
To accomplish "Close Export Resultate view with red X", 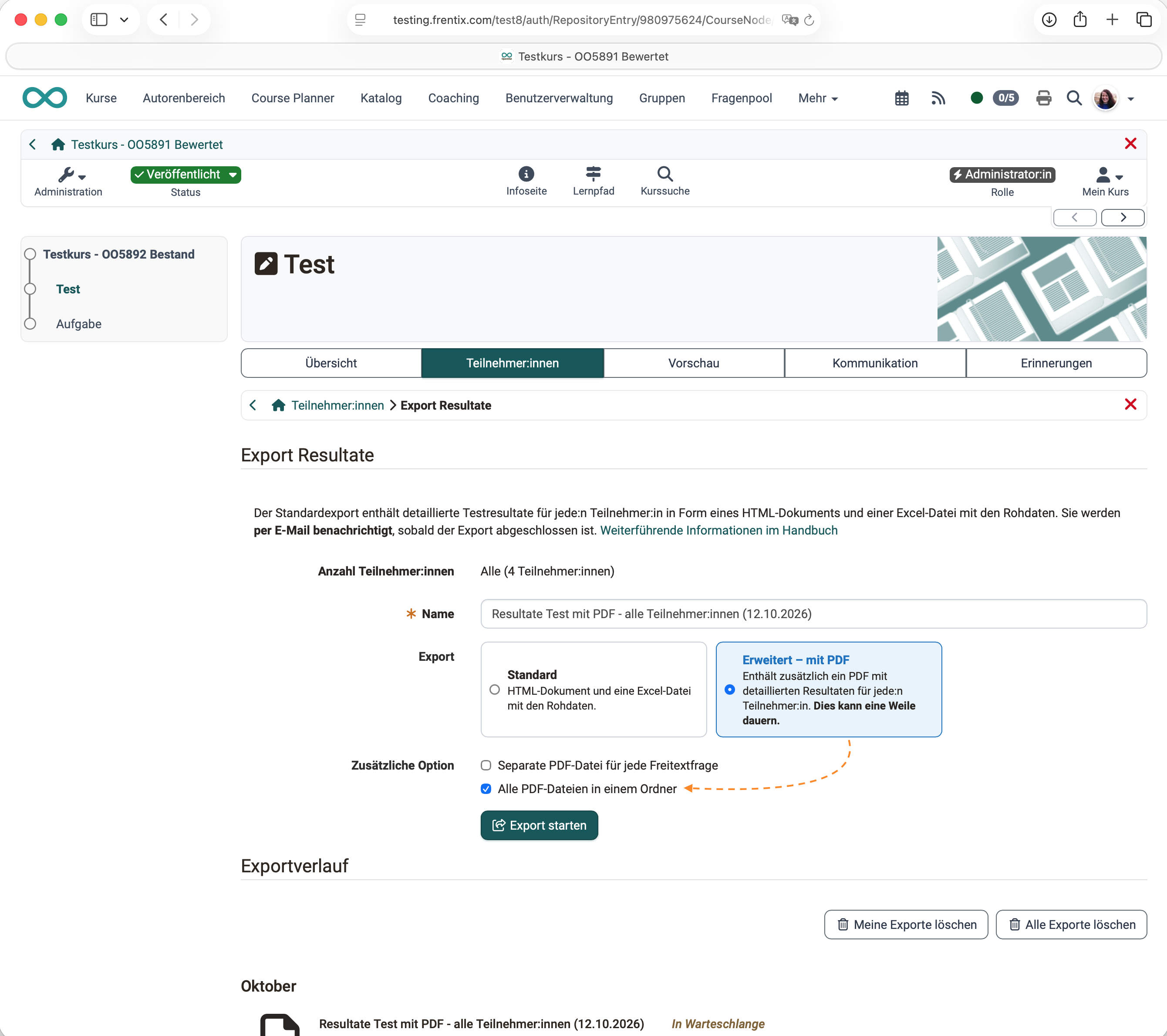I will point(1130,404).
